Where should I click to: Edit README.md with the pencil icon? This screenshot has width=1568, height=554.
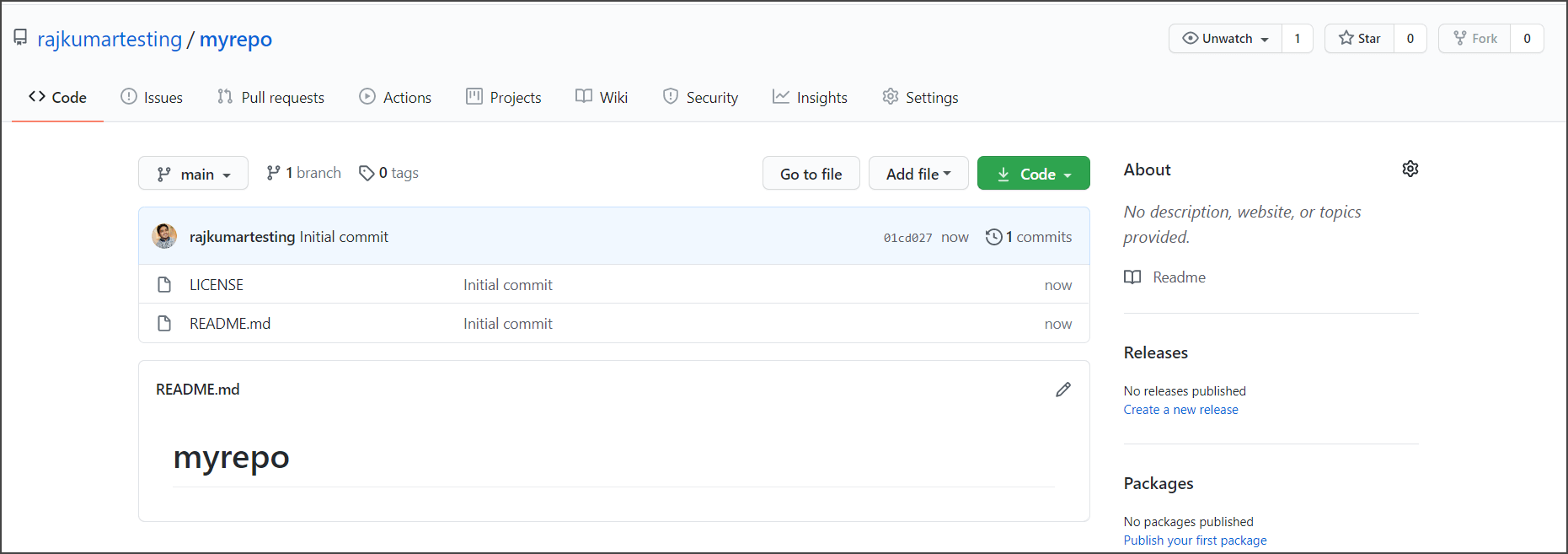[1063, 389]
